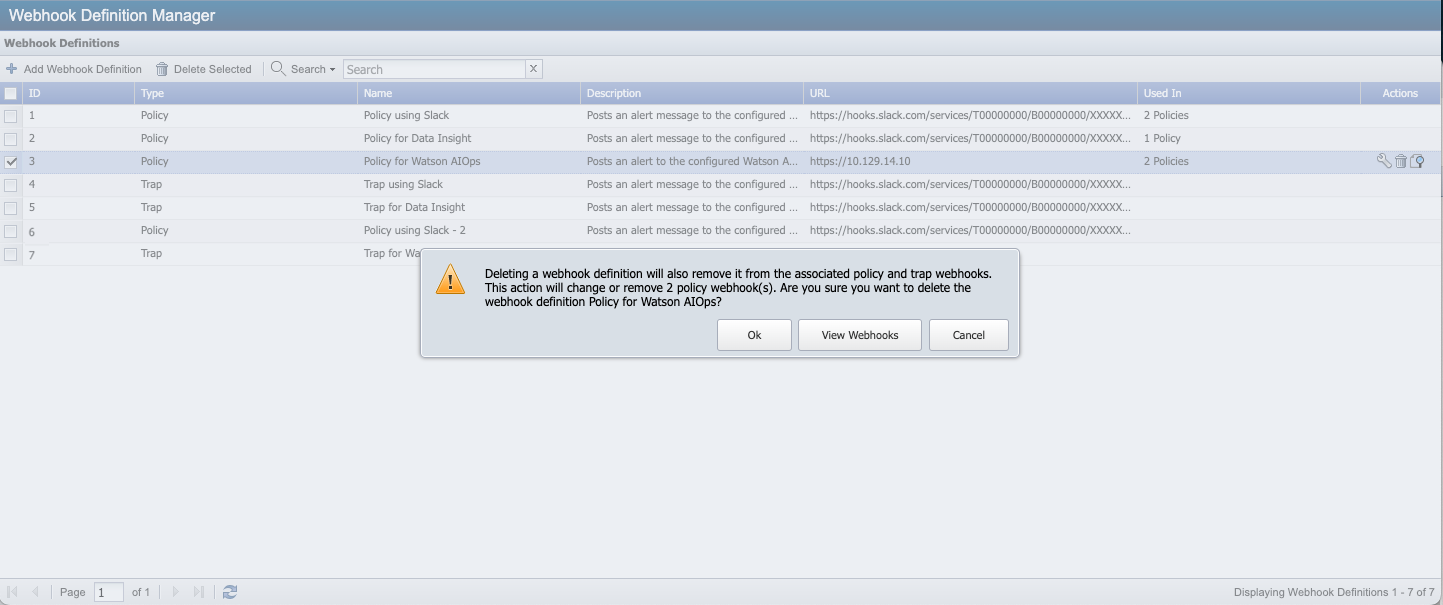The image size is (1443, 605).
Task: Click the Policy for Data Insight name cell
Action: click(418, 138)
